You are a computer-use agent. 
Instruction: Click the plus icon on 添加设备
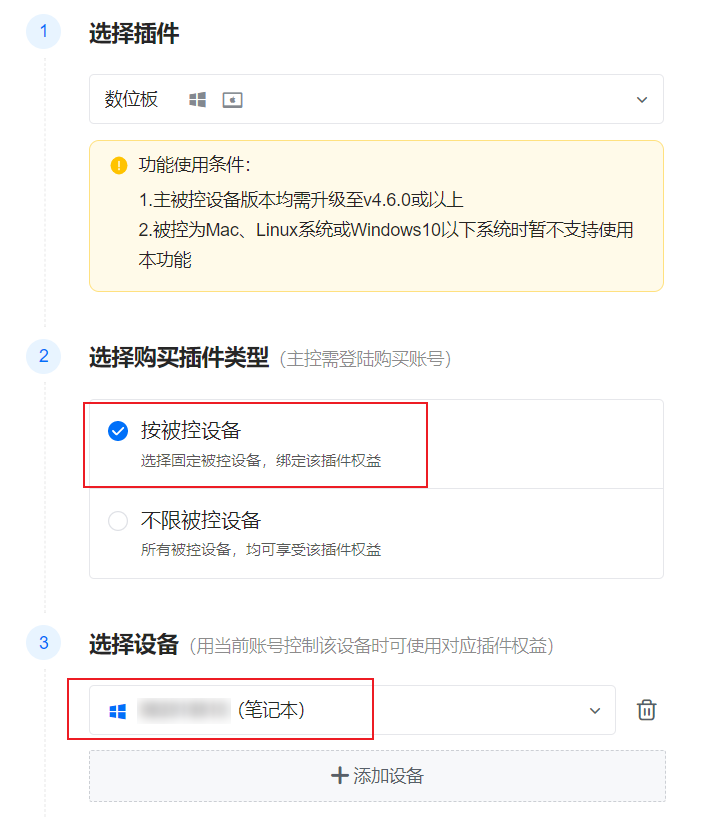(340, 776)
